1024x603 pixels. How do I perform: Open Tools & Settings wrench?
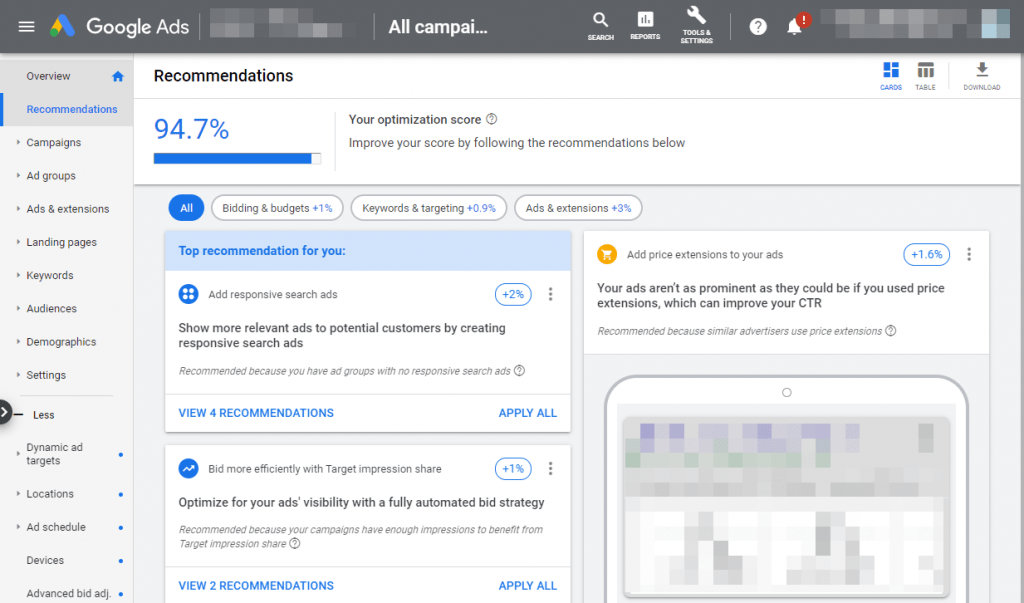tap(696, 26)
